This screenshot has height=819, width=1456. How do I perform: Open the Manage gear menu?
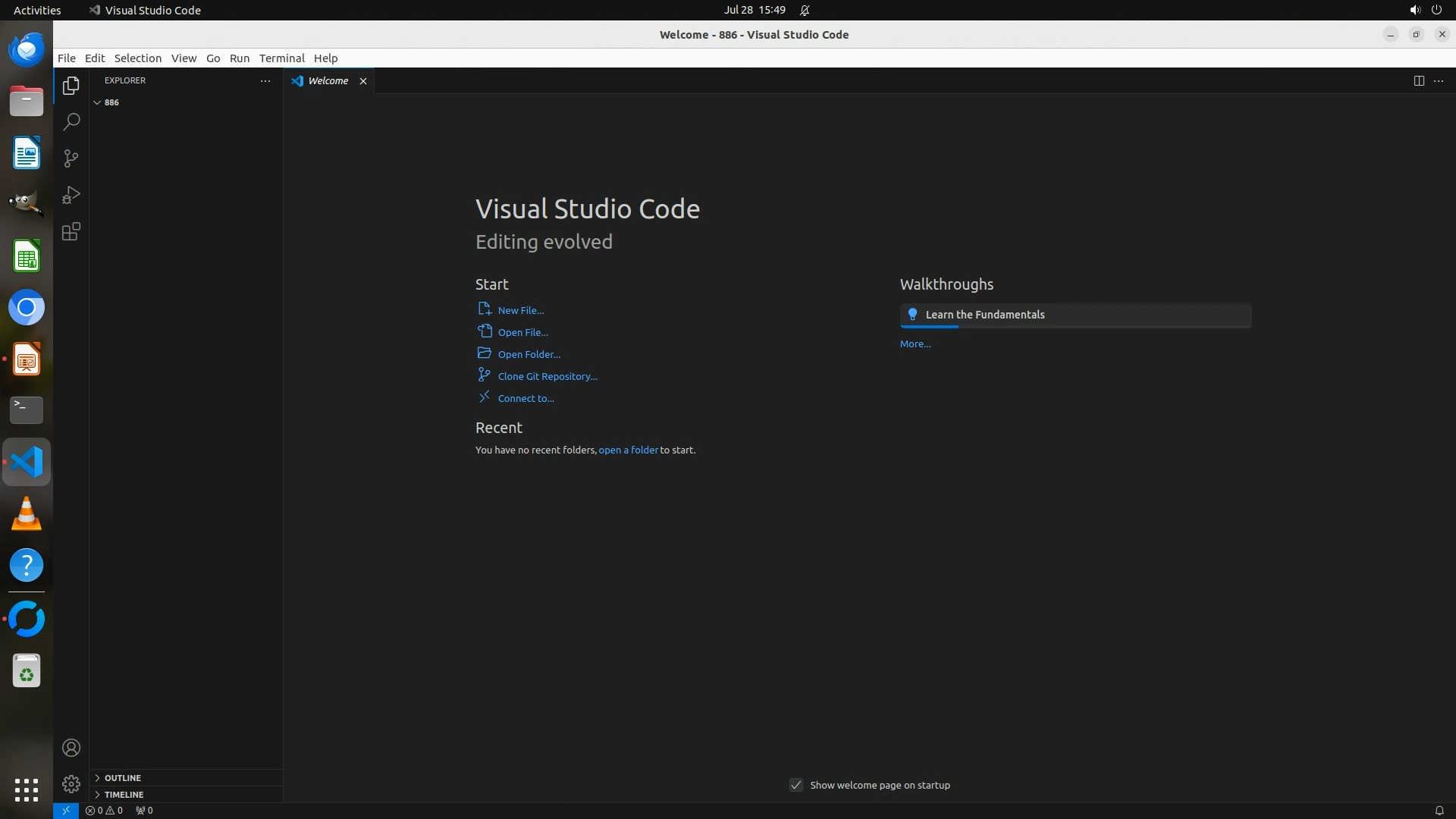tap(71, 783)
